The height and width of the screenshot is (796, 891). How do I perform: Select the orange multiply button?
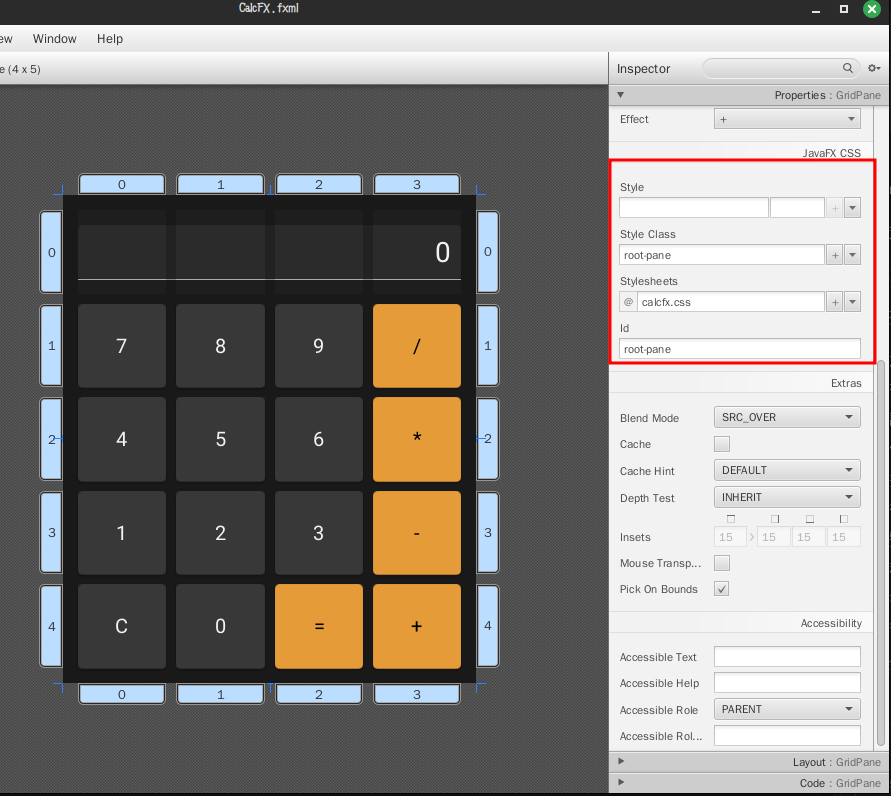tap(417, 439)
